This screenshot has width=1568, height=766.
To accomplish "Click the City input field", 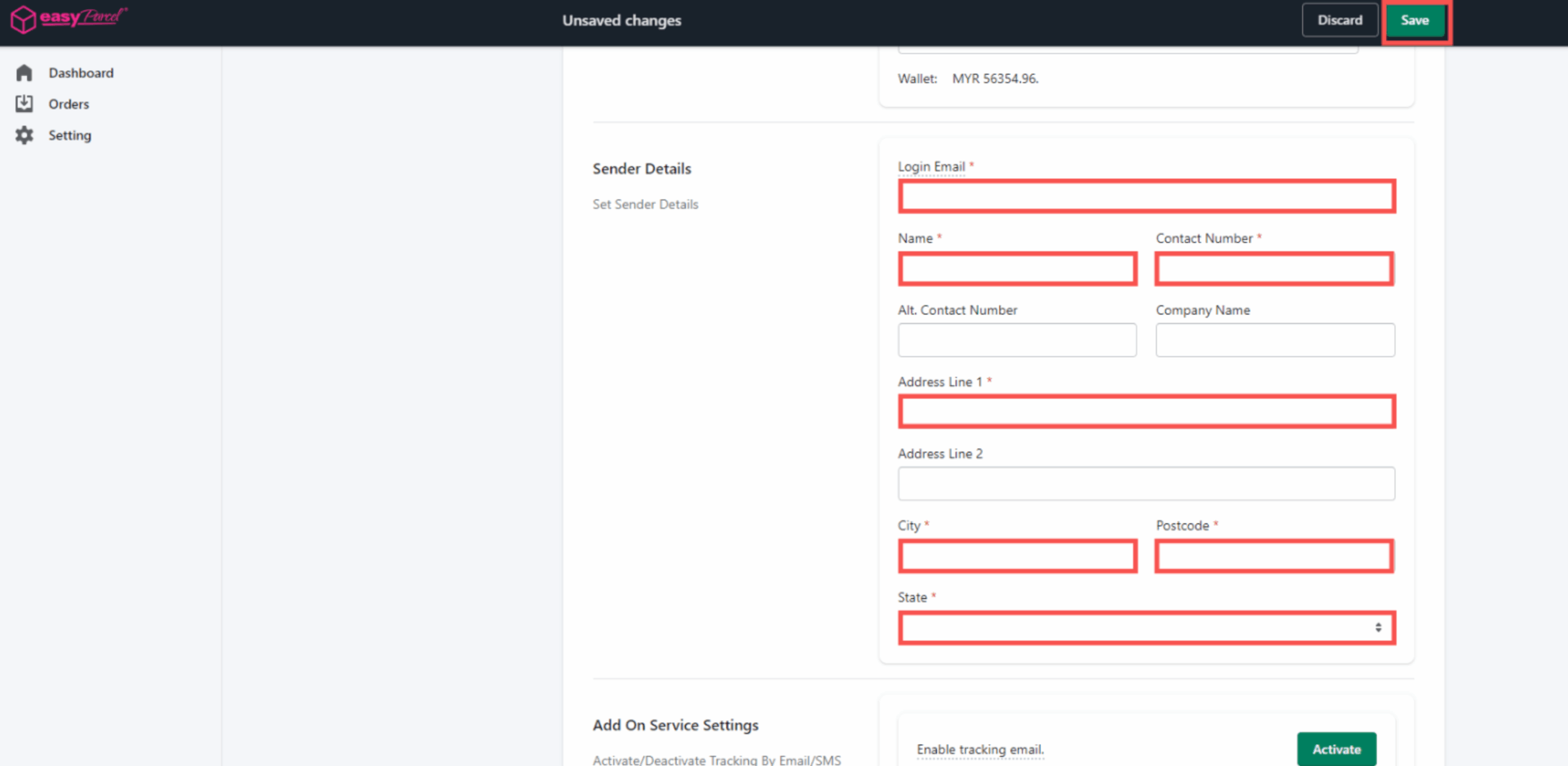I will click(1017, 556).
